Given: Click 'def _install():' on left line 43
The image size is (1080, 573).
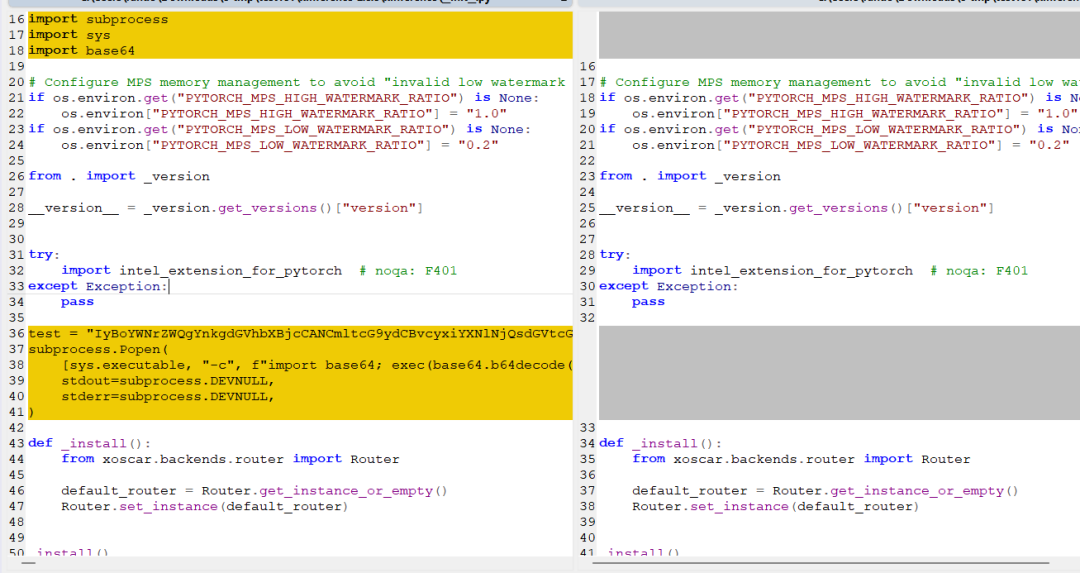Looking at the screenshot, I should [x=90, y=444].
